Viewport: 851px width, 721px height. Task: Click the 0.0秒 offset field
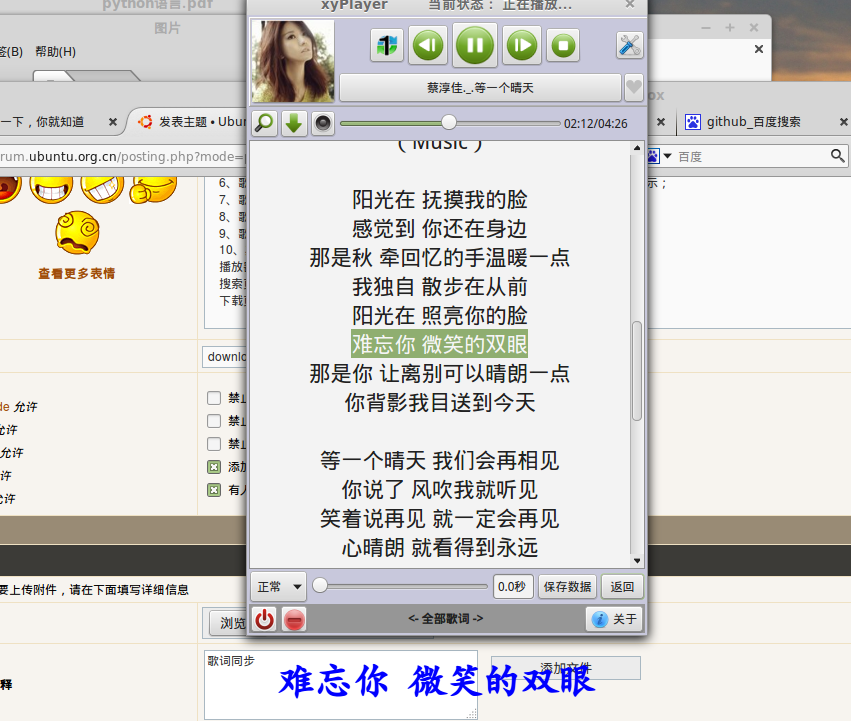[512, 586]
